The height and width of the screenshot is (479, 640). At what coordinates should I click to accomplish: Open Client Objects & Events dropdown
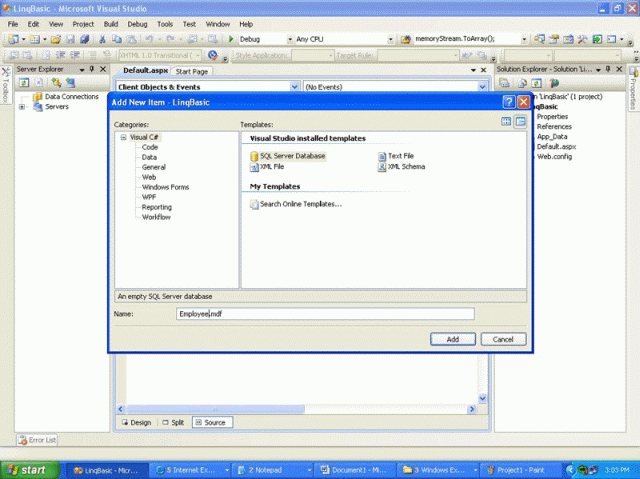point(294,86)
